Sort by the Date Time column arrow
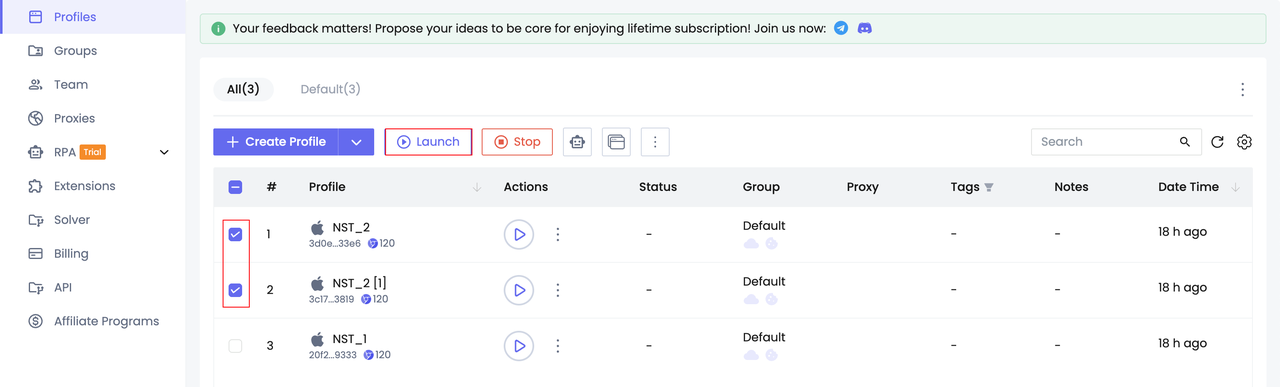 (1235, 187)
